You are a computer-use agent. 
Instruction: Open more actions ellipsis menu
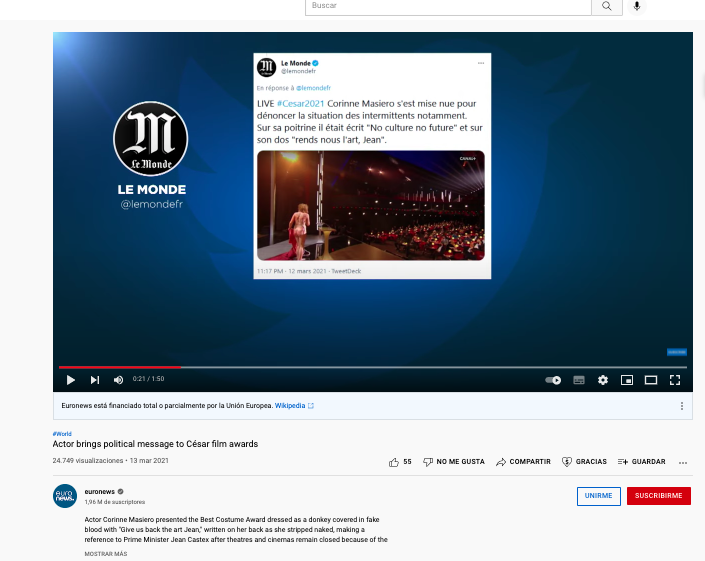(683, 463)
